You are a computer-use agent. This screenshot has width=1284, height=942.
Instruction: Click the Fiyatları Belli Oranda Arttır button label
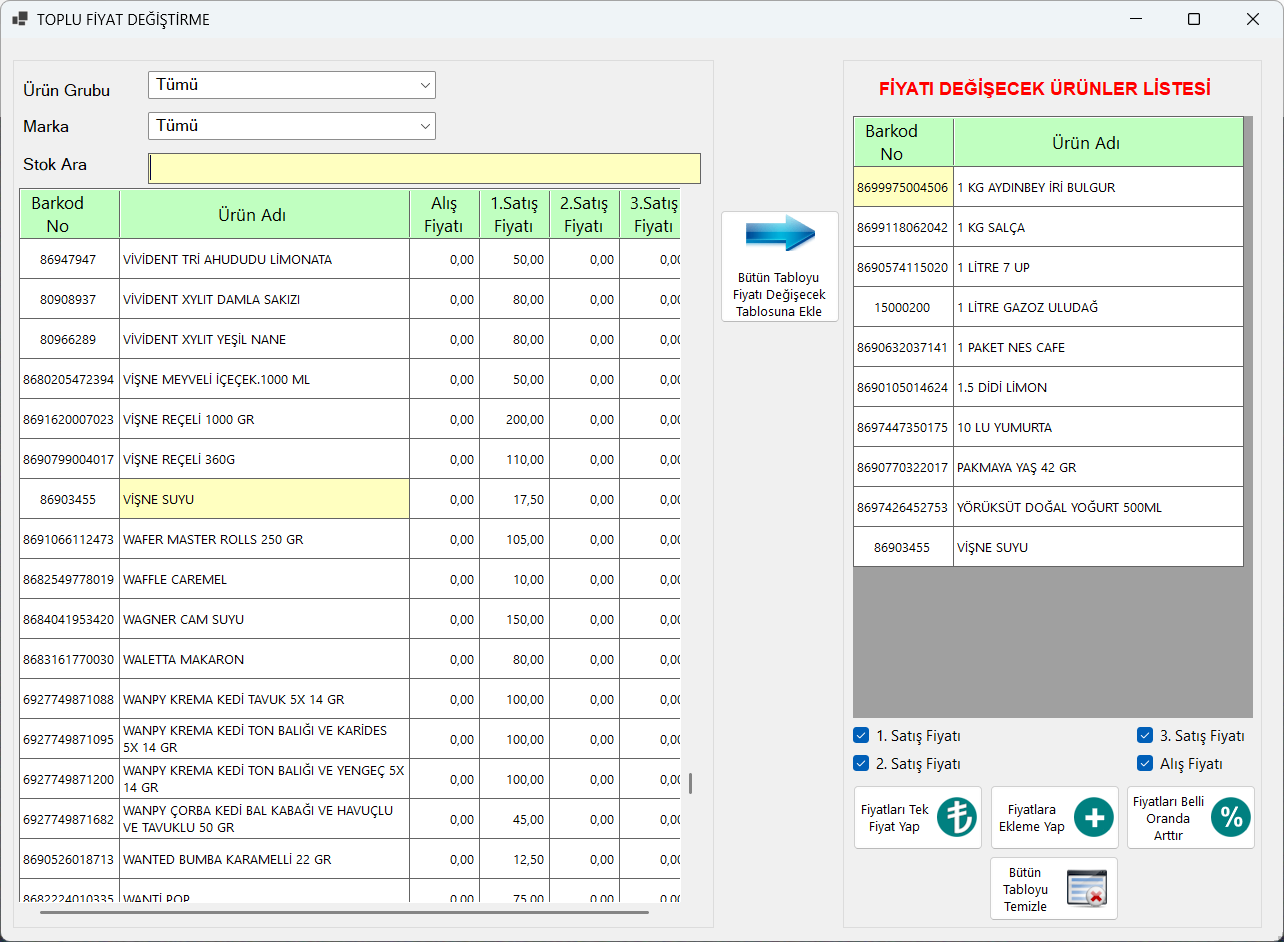[1168, 818]
